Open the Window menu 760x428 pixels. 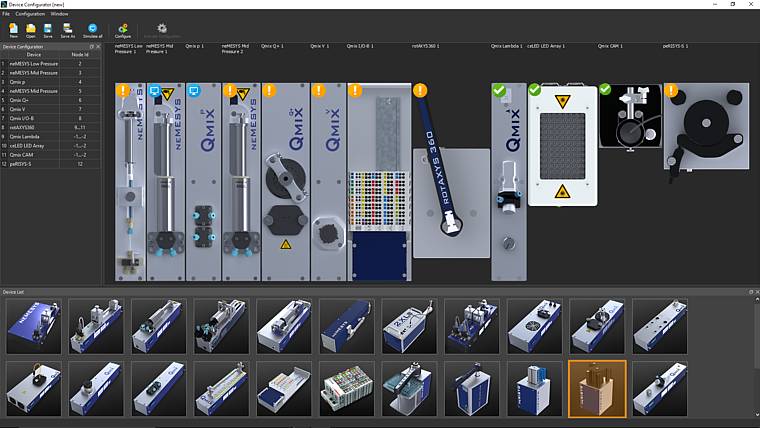(x=60, y=14)
